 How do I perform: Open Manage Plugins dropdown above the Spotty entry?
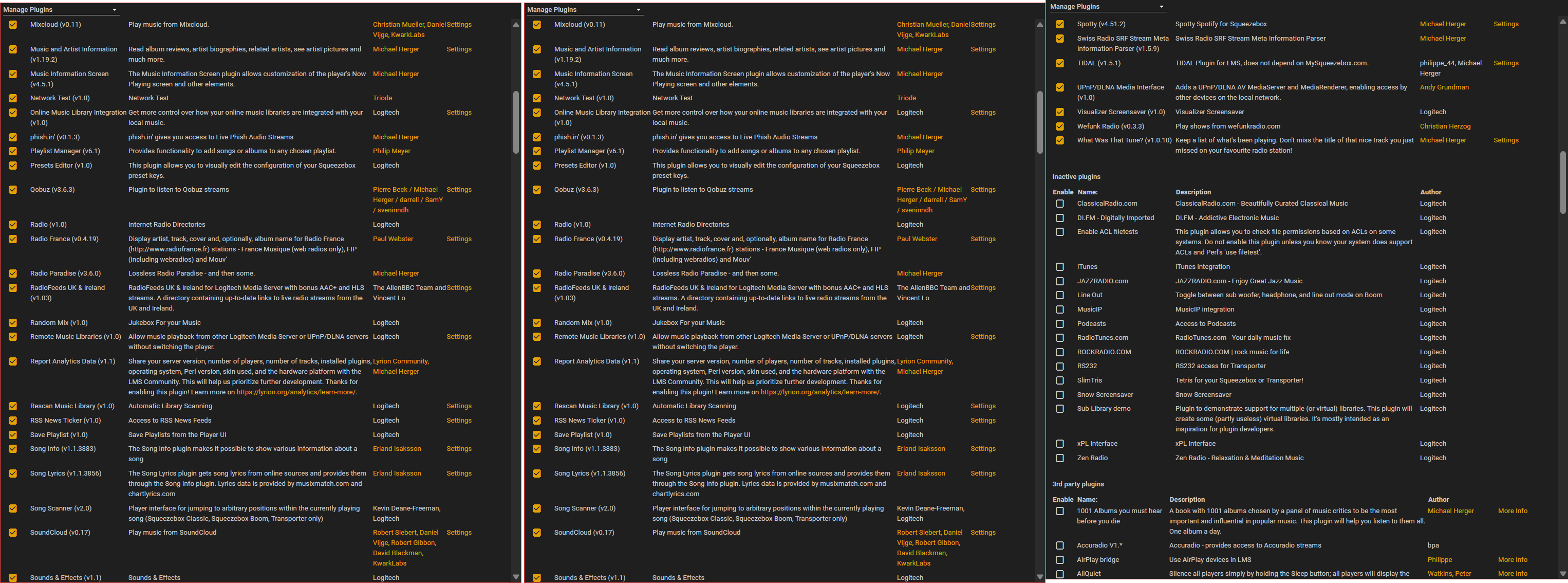pyautogui.click(x=1107, y=7)
